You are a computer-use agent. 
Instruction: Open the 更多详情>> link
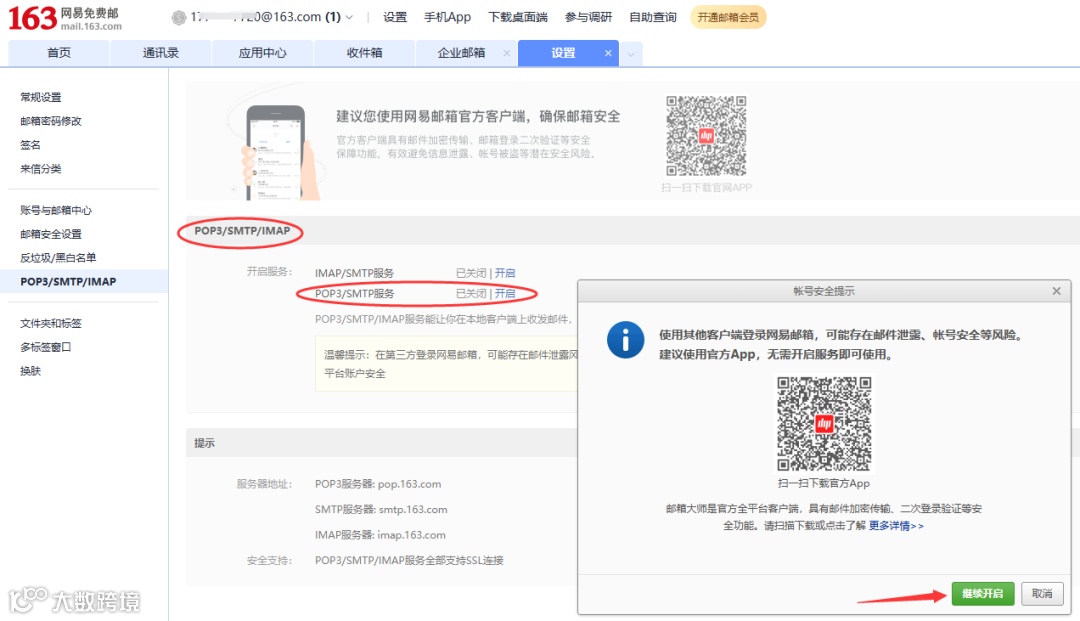coord(896,526)
